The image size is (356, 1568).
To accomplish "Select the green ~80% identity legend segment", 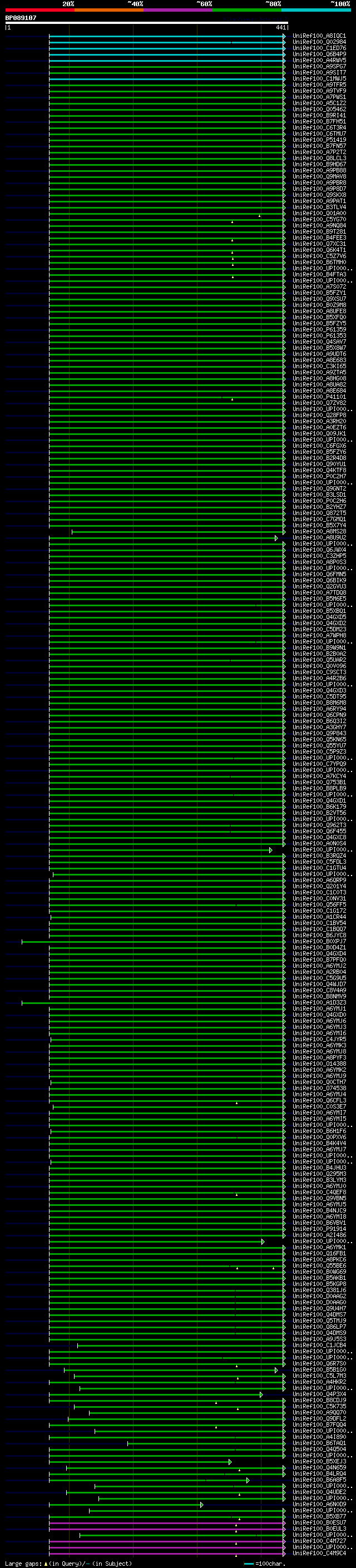I will (247, 10).
